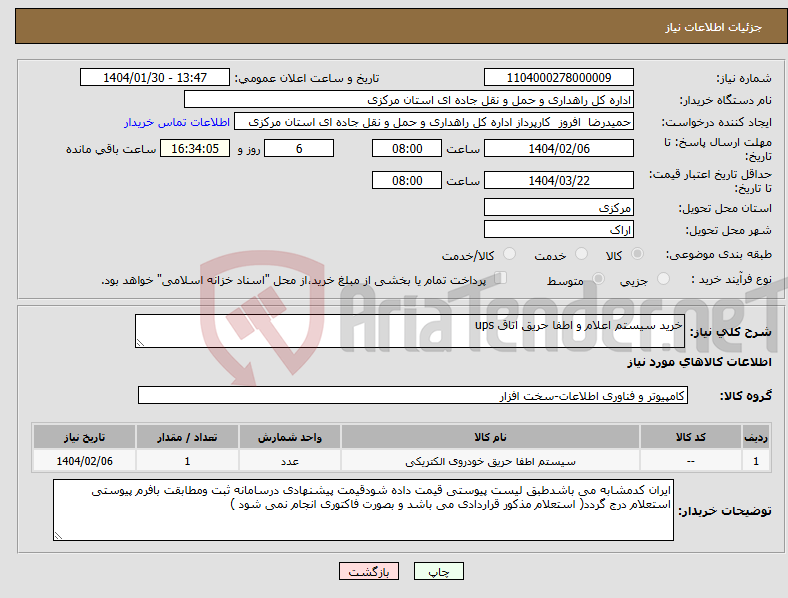Click the delivery province field مرکزی
The height and width of the screenshot is (598, 788).
click(559, 208)
